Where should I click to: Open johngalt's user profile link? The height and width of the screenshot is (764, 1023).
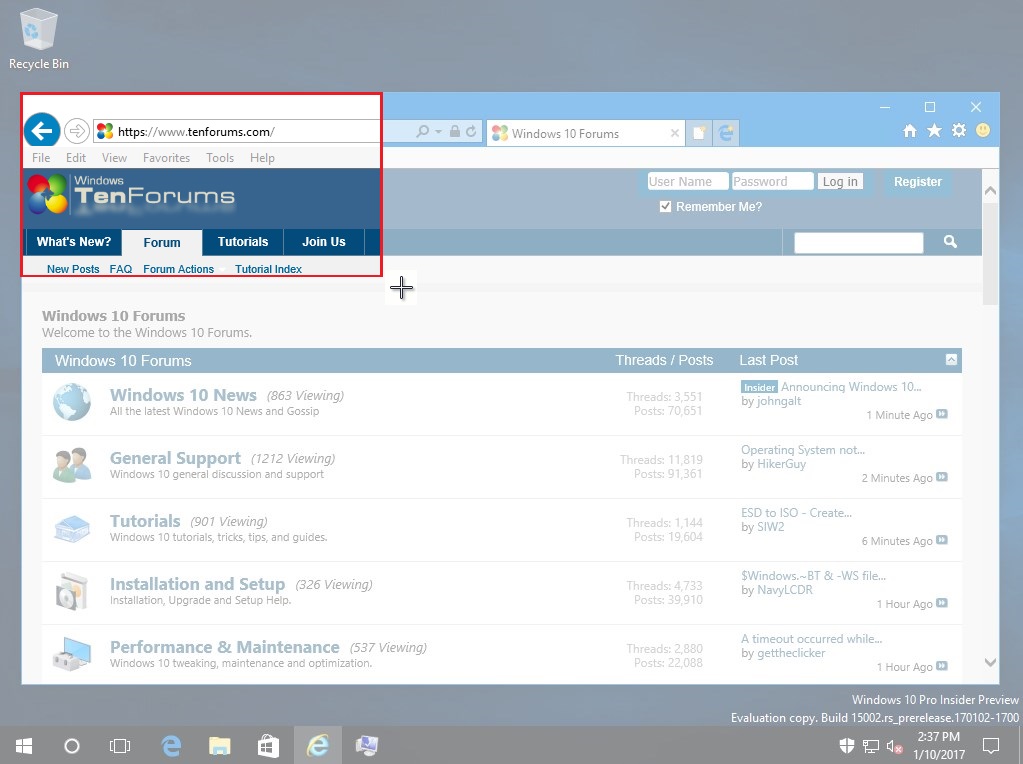(x=779, y=401)
